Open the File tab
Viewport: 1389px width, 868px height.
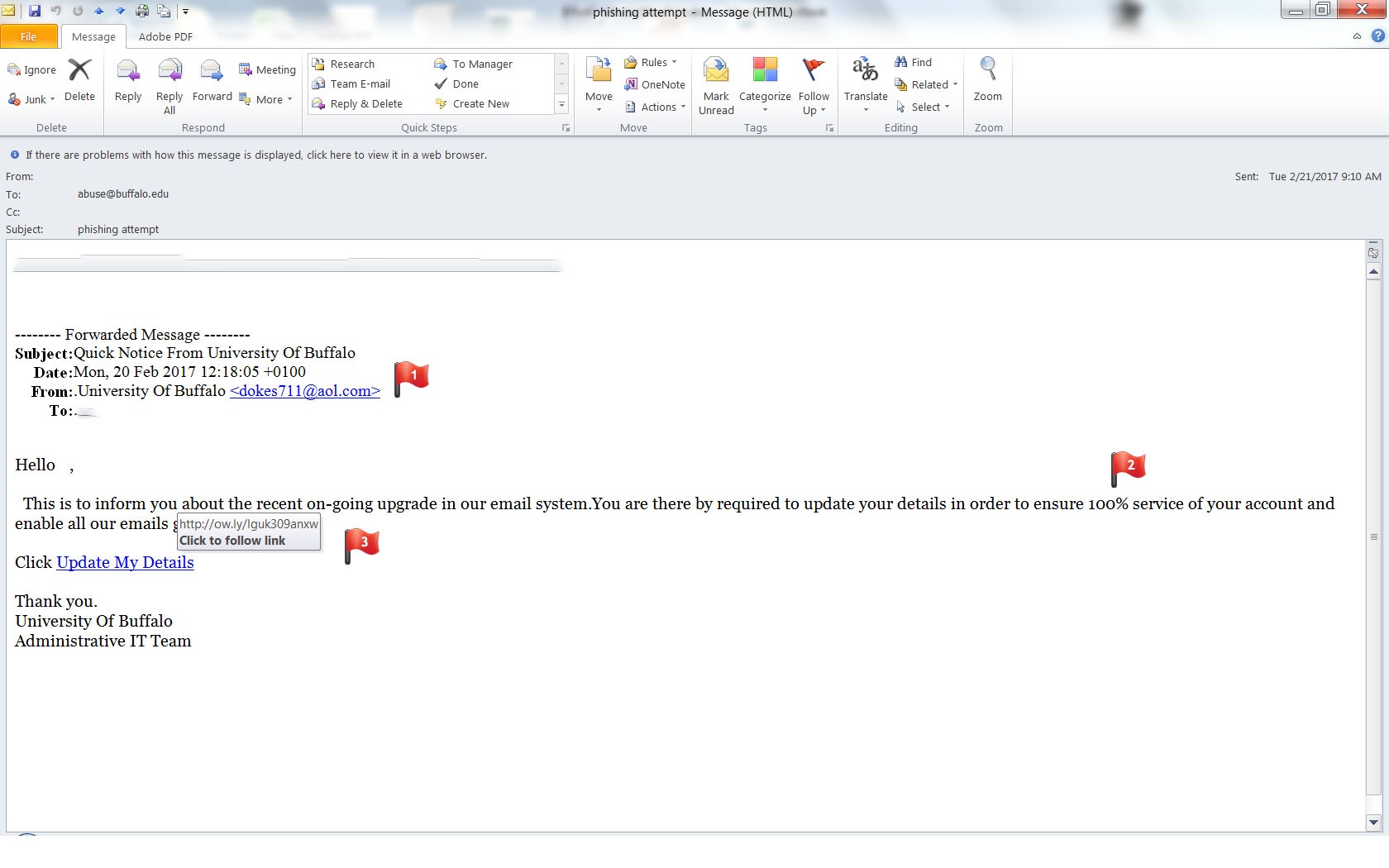pos(29,36)
